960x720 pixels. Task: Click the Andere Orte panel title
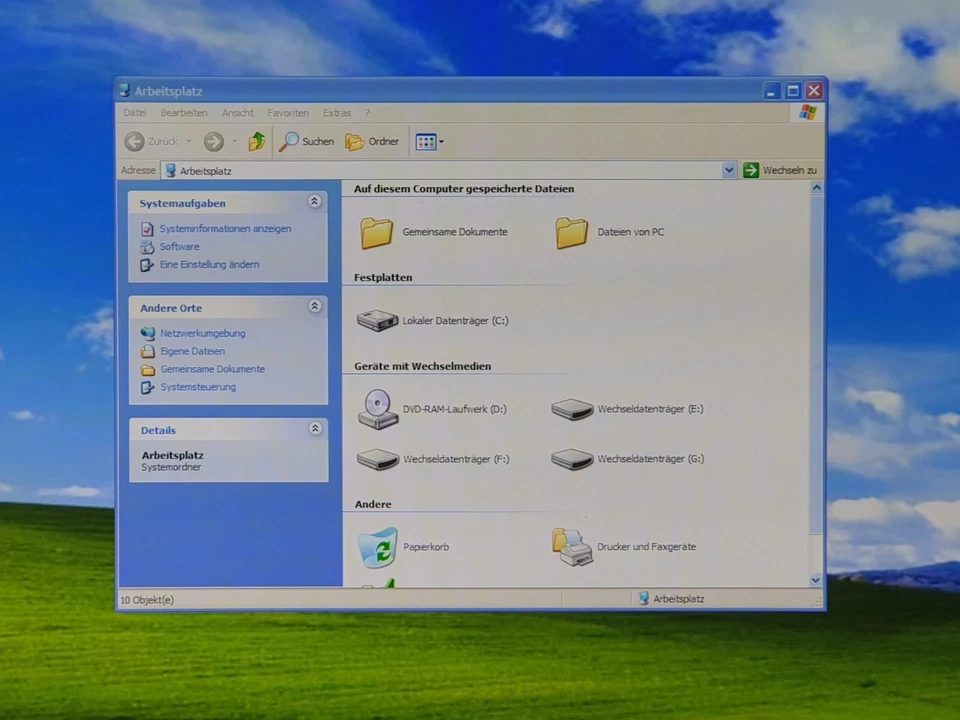pyautogui.click(x=171, y=308)
